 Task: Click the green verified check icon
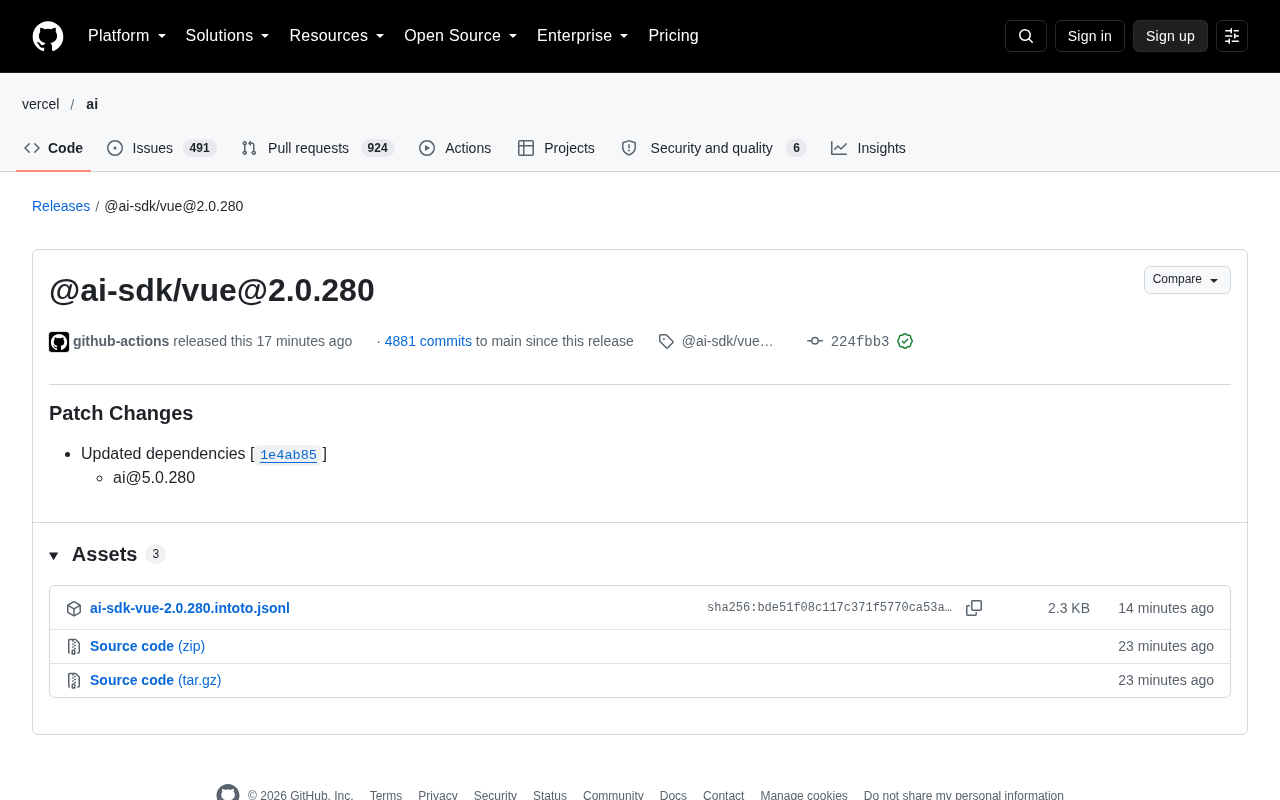[905, 341]
